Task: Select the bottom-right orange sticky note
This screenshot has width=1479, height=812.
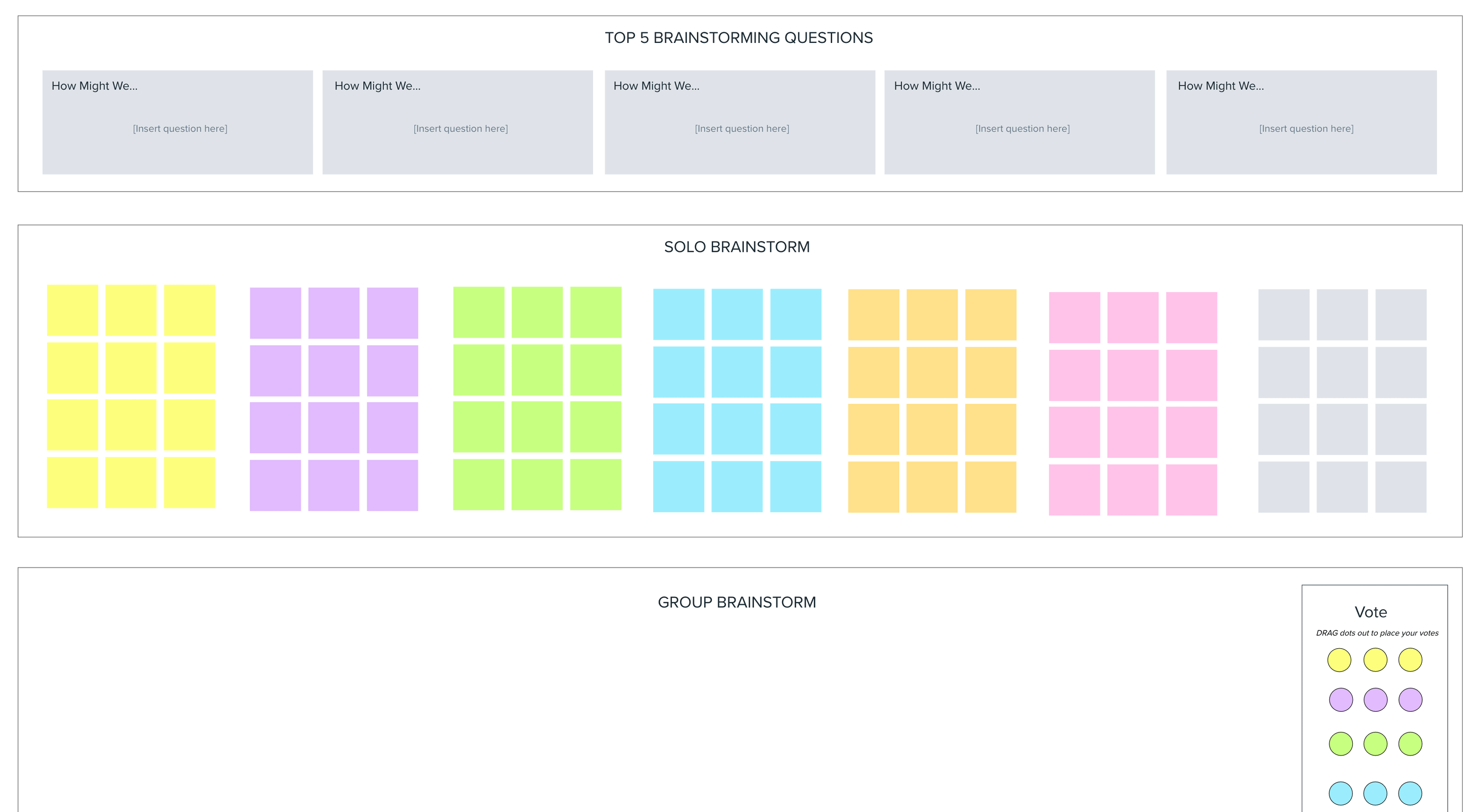Action: pos(990,487)
